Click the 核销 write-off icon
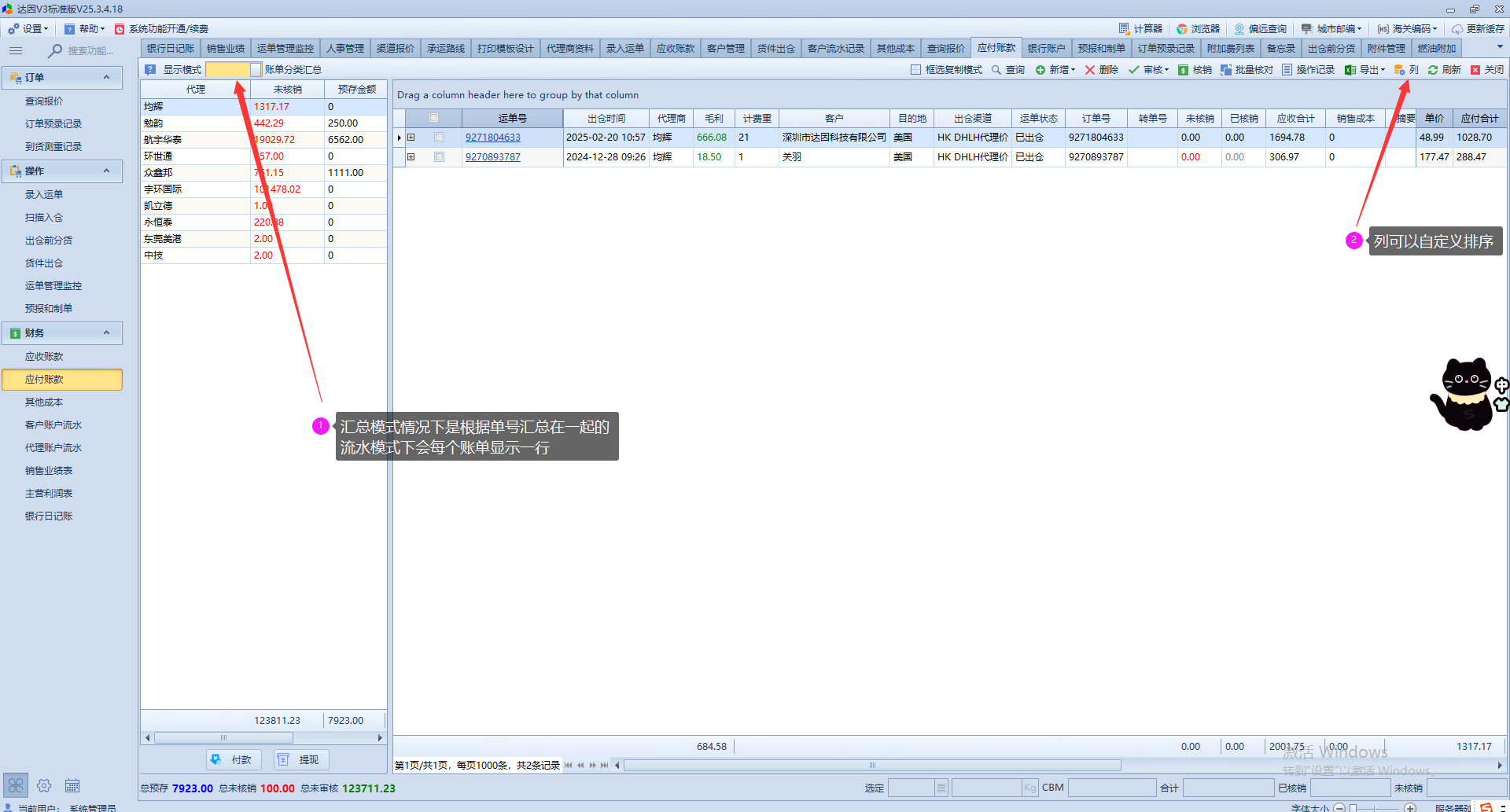Image resolution: width=1510 pixels, height=812 pixels. 1183,70
